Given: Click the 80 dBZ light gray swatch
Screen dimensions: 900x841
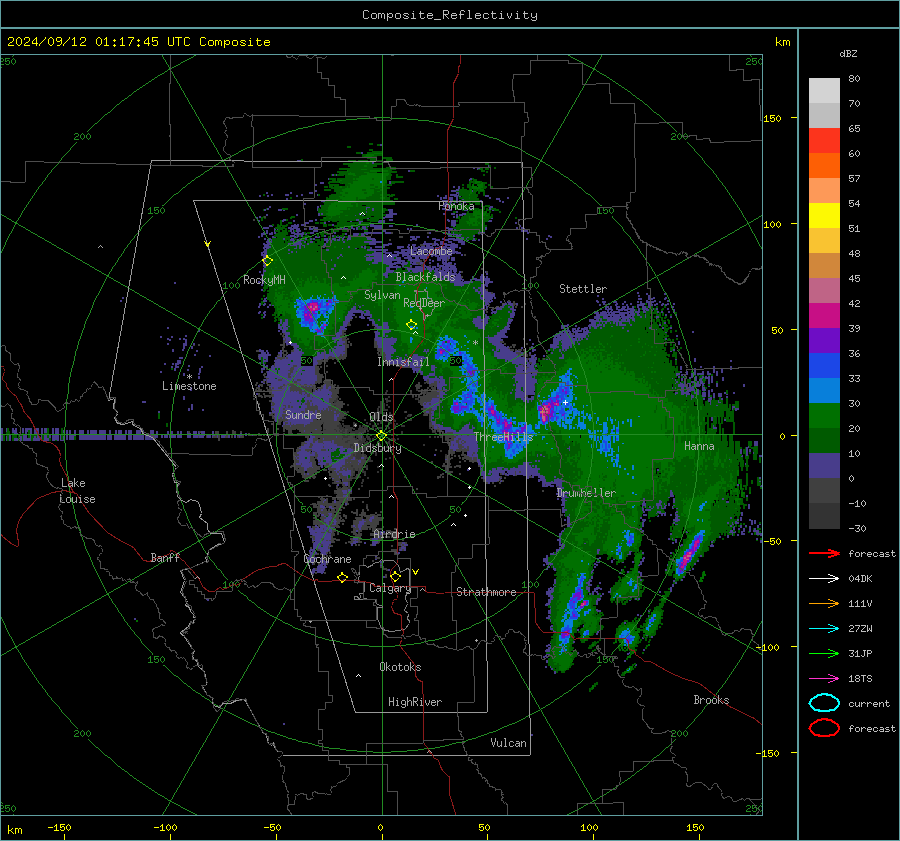Looking at the screenshot, I should (824, 91).
